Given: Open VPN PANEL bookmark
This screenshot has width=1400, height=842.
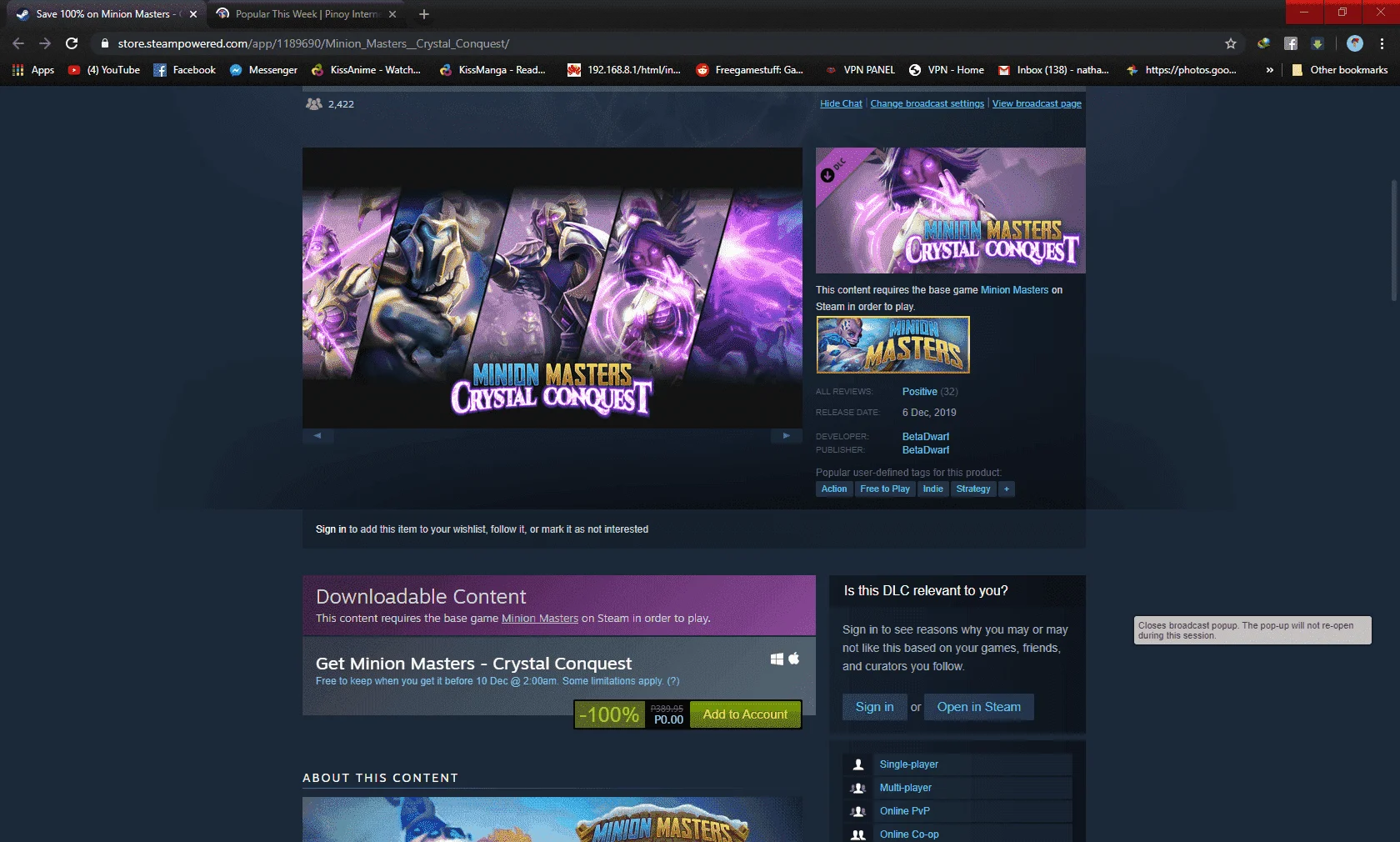Looking at the screenshot, I should 859,70.
